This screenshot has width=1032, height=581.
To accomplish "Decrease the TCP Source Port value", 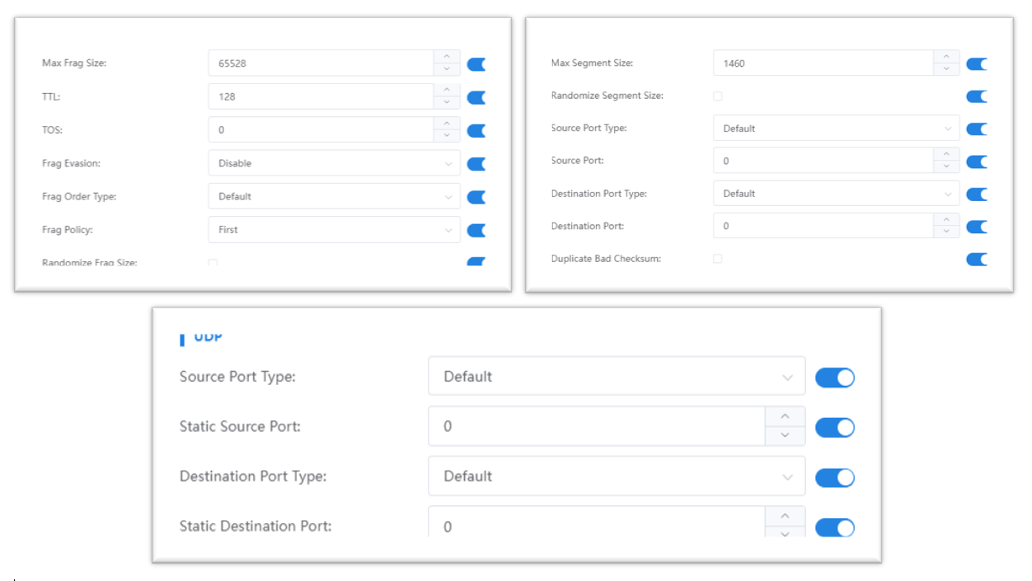I will pos(946,167).
